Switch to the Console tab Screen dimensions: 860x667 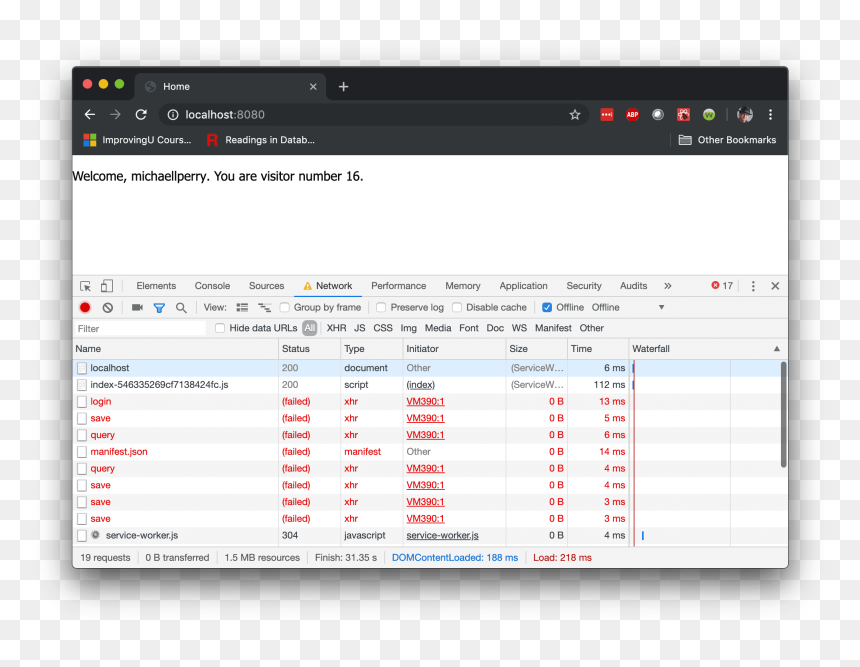tap(212, 286)
